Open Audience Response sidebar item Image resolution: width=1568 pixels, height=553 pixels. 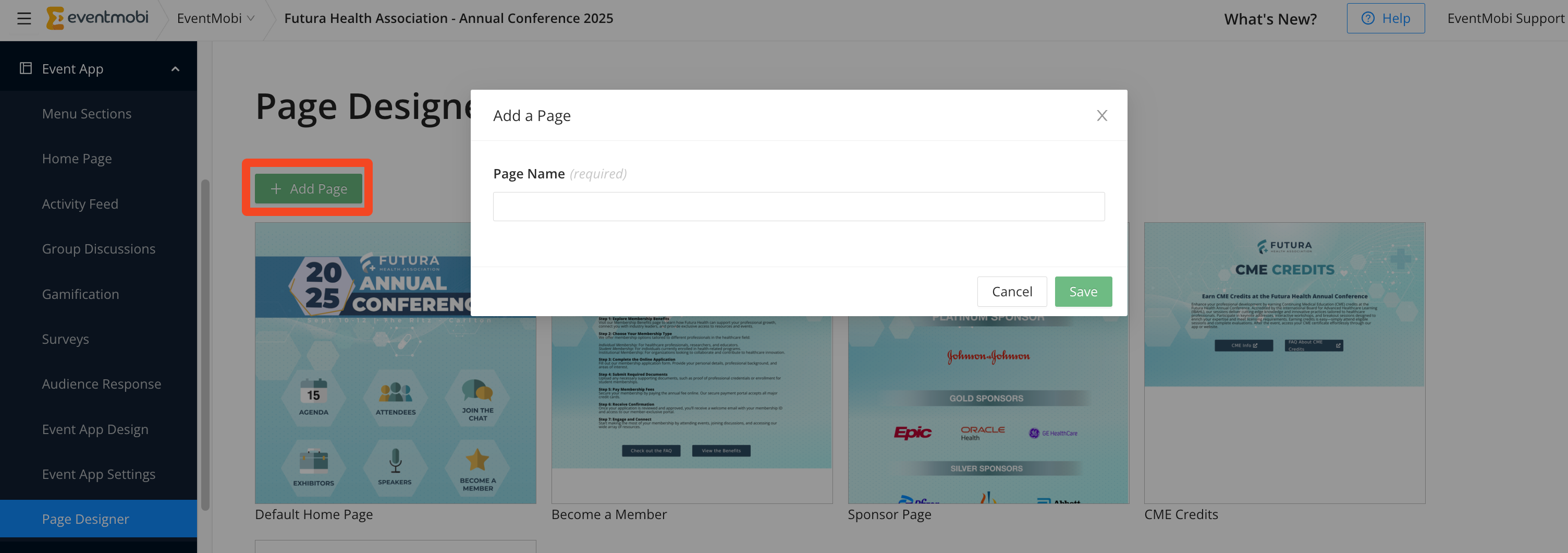click(x=102, y=383)
